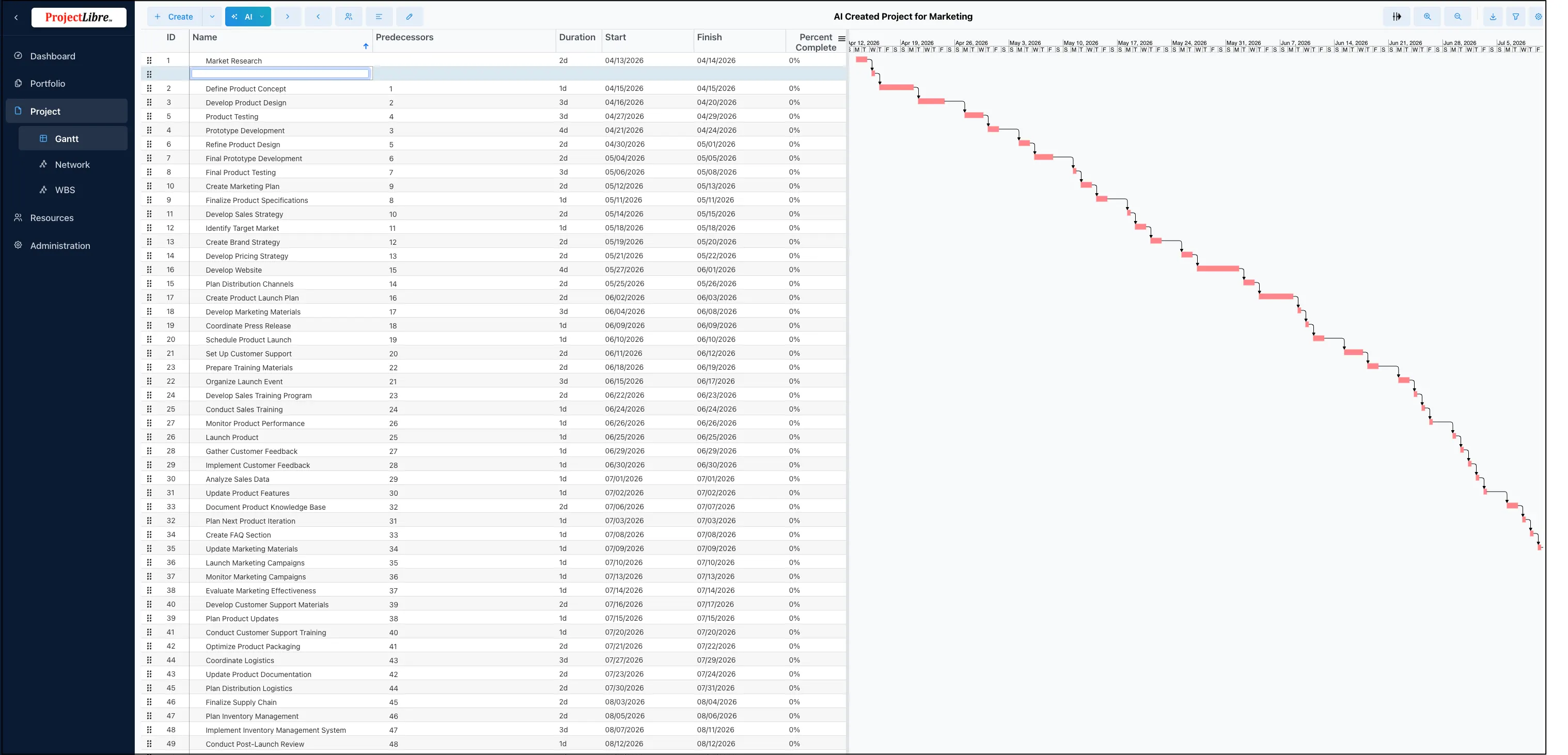Select the Prototype Development task name
Screen dimensions: 1568x755
click(245, 130)
